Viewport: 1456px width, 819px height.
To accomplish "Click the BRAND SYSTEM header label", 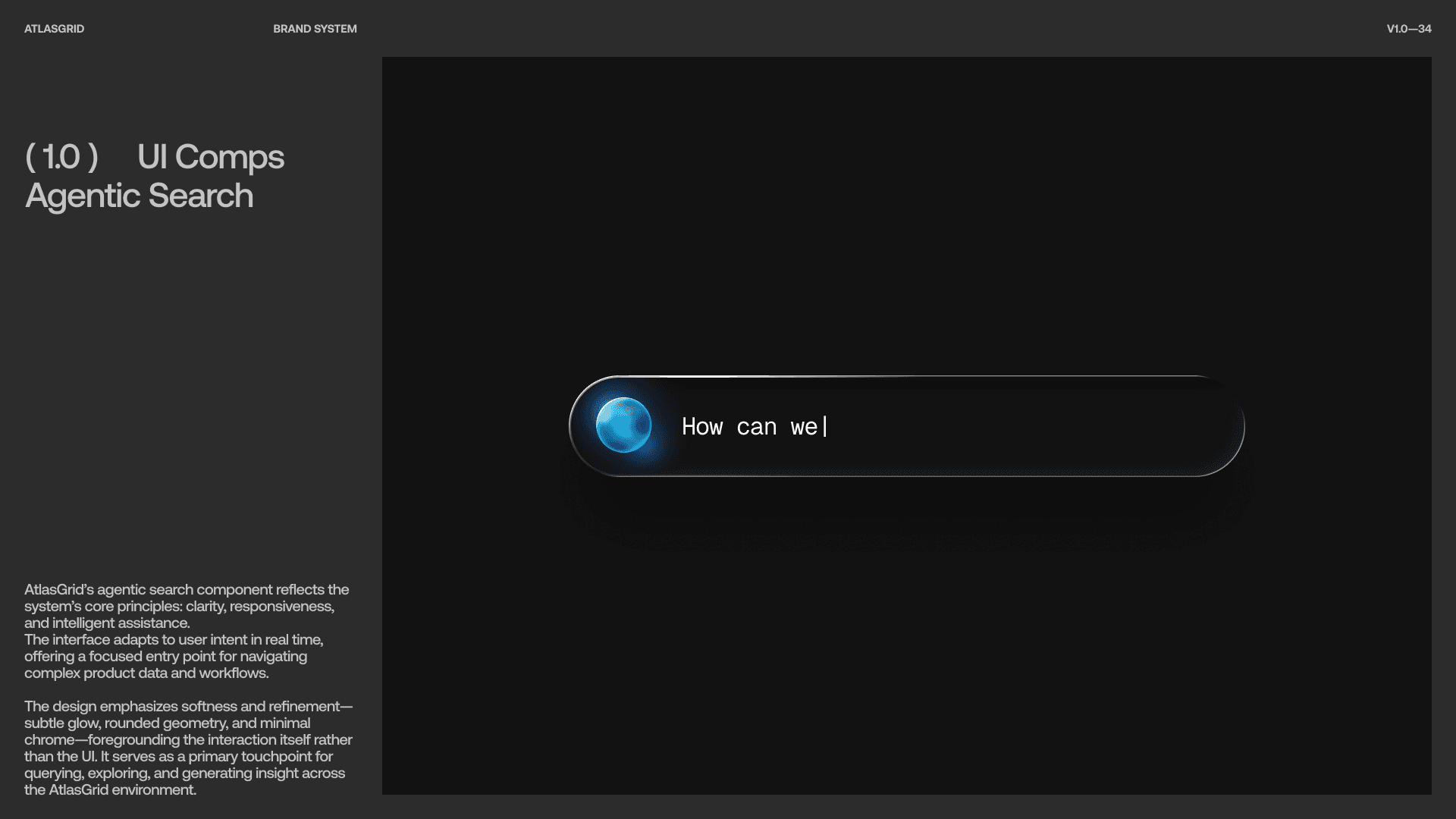I will coord(315,29).
